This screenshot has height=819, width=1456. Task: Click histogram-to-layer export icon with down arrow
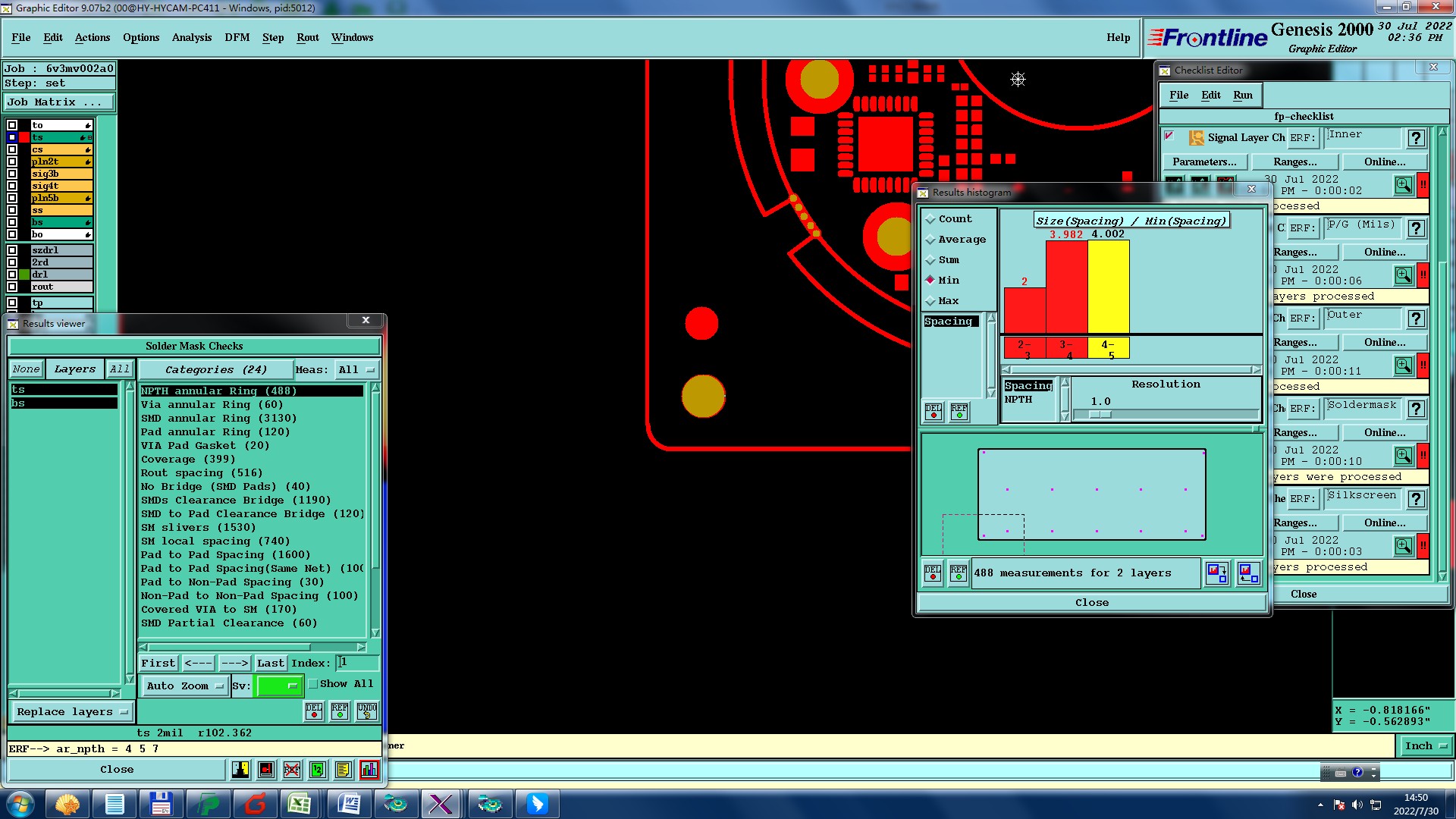[1217, 573]
